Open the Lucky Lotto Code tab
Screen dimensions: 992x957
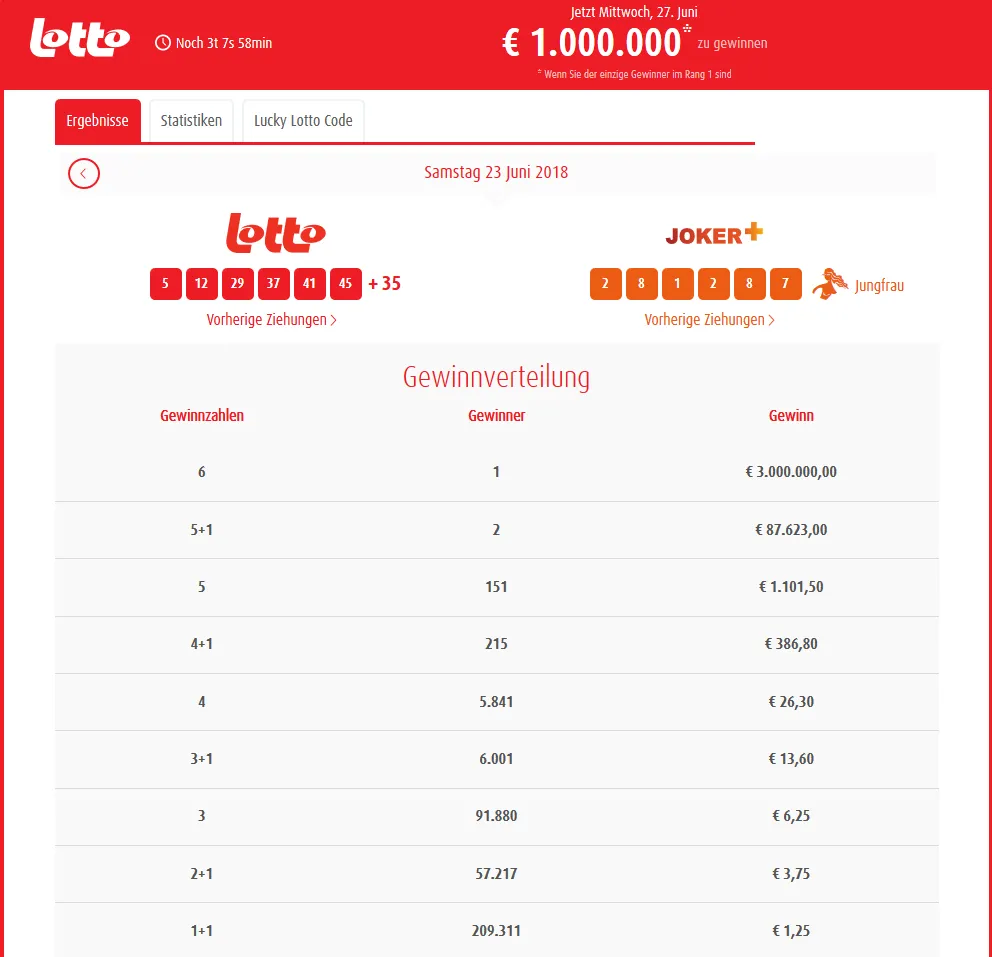point(303,121)
